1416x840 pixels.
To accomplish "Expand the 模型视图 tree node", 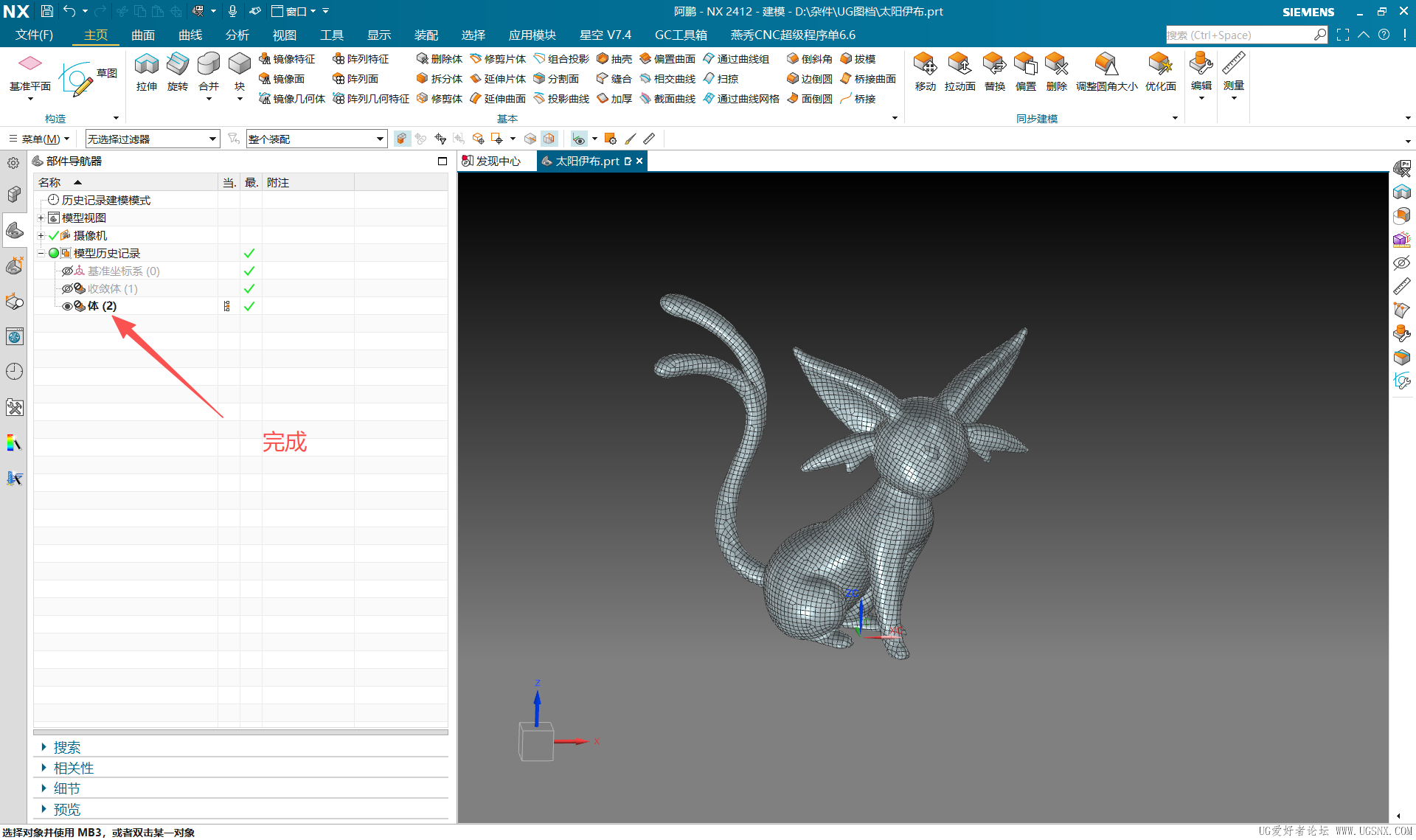I will 41,218.
